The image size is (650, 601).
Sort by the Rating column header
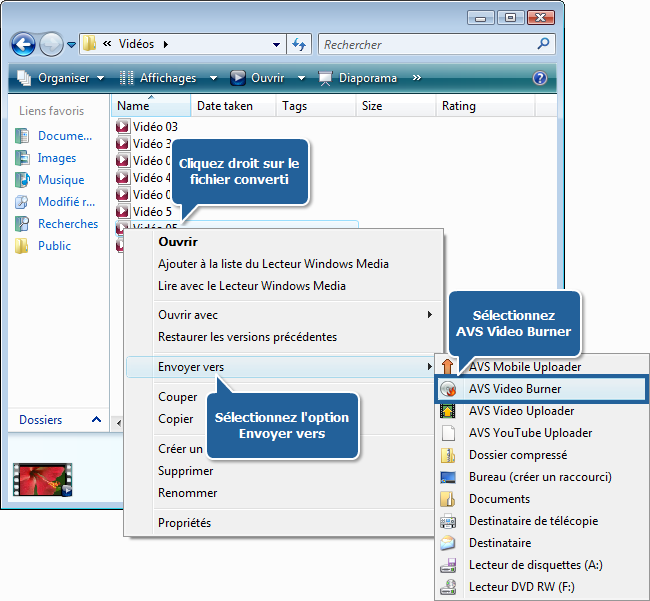coord(485,106)
